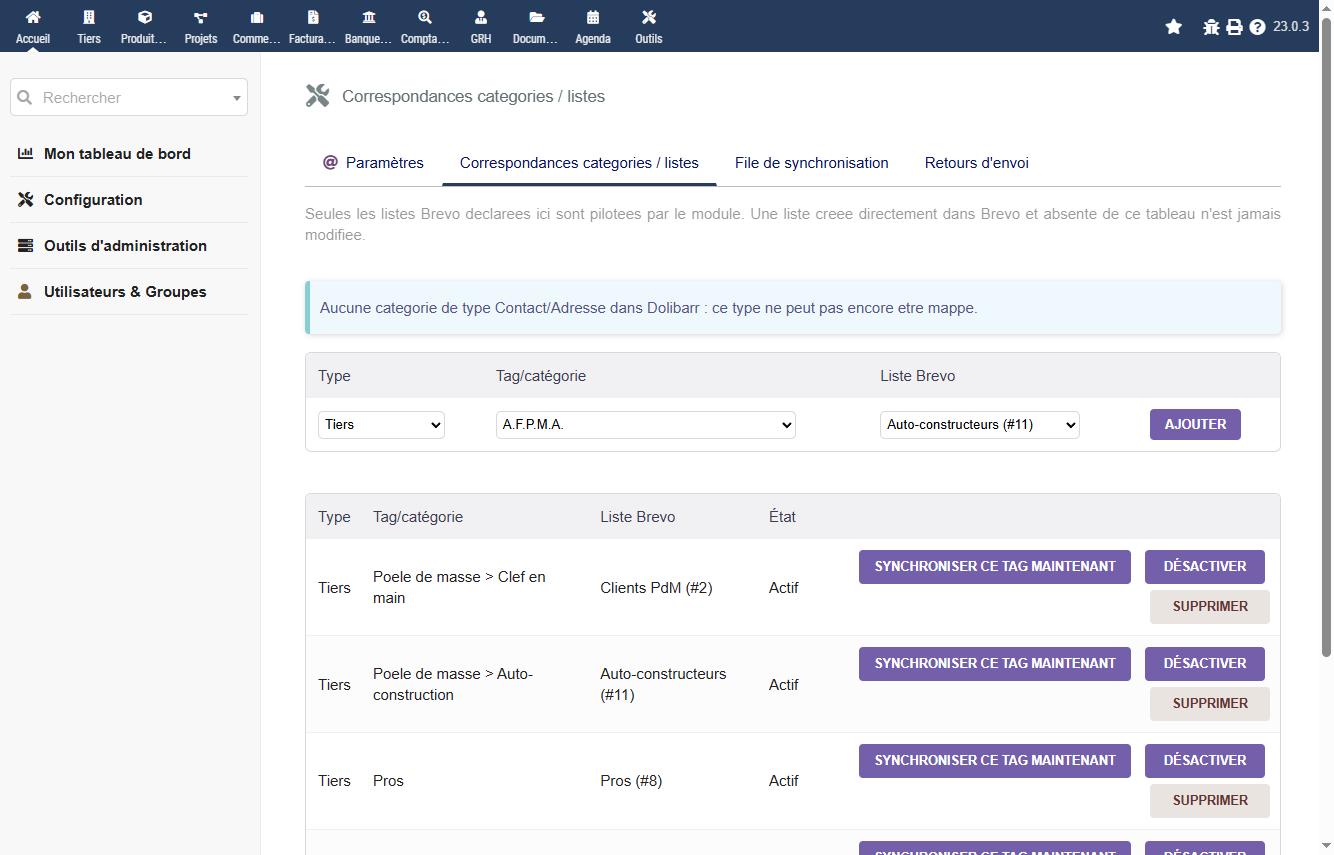Click the tools icon beside page title
This screenshot has height=855, width=1334.
click(x=318, y=96)
